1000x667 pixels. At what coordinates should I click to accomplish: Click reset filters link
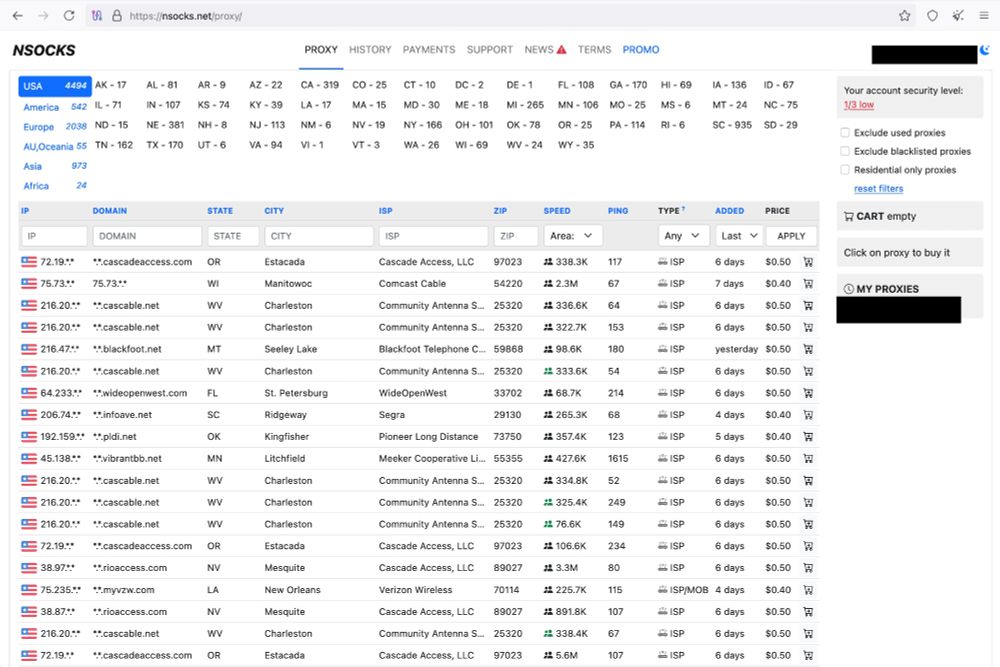[x=878, y=189]
